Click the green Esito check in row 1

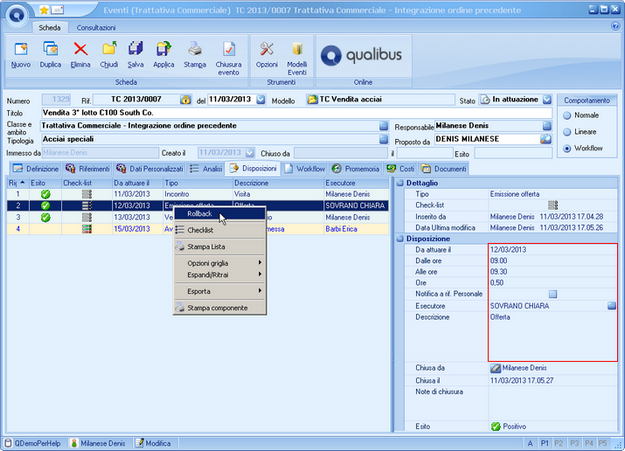pyautogui.click(x=46, y=194)
